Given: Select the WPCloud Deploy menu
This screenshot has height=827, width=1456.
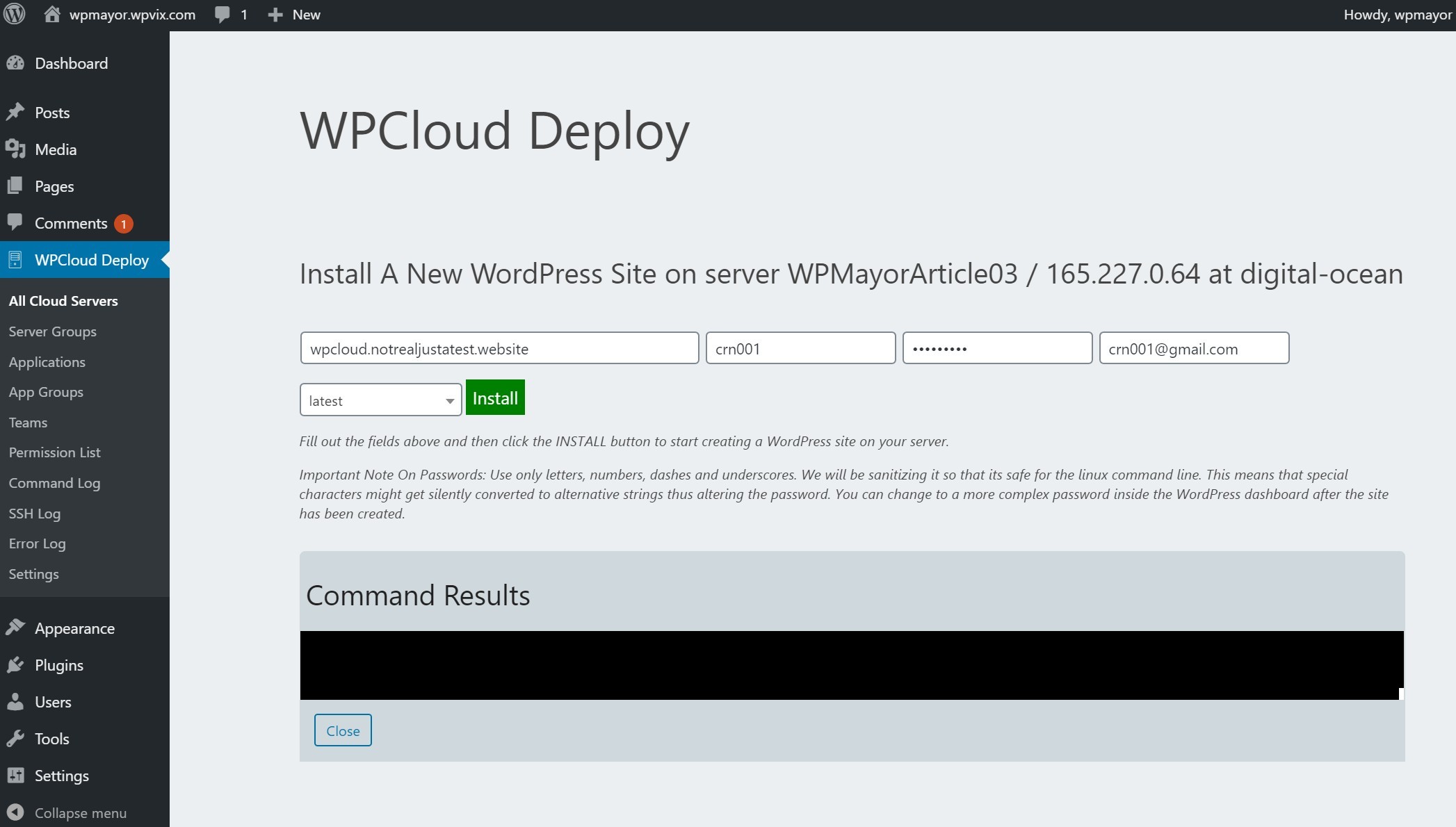Looking at the screenshot, I should tap(85, 260).
